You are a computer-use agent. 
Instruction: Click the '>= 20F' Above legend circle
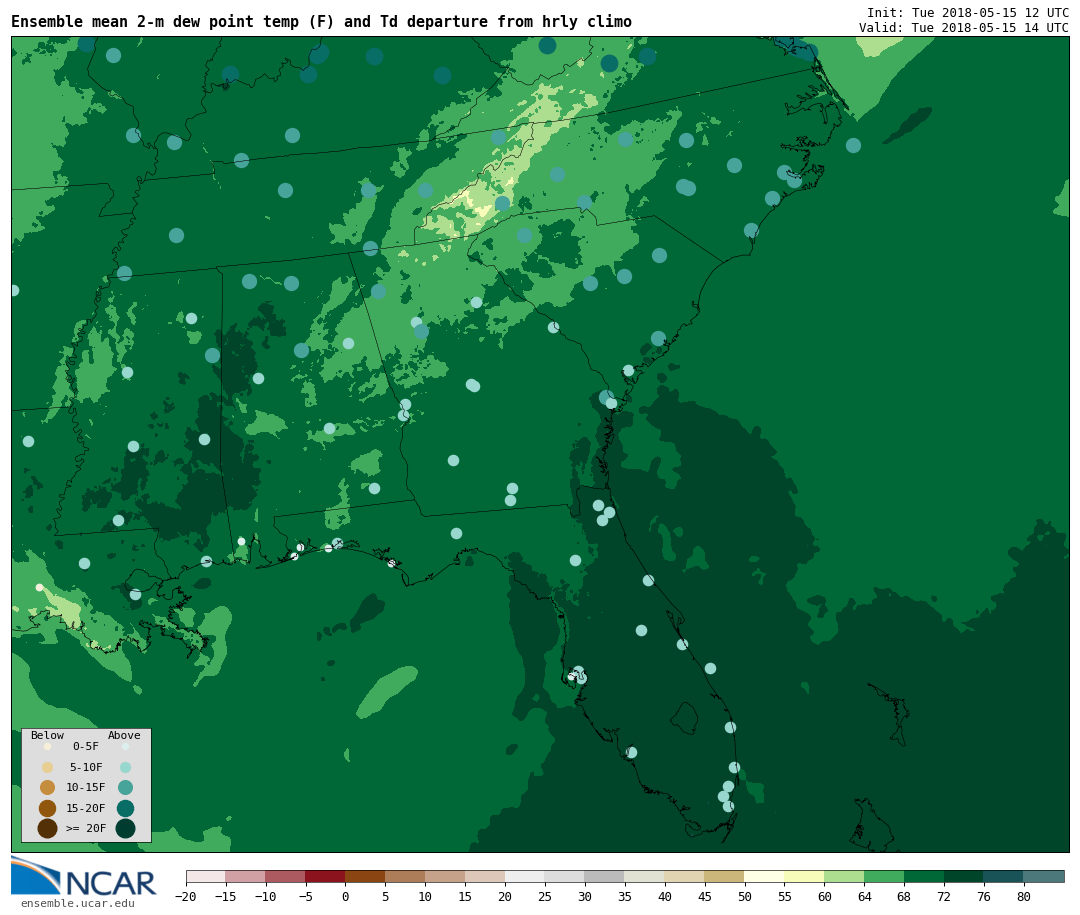125,828
